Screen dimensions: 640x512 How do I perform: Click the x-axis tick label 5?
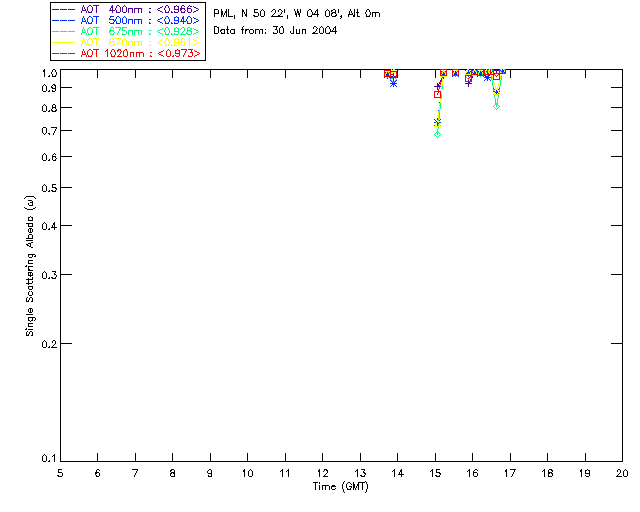click(x=60, y=472)
